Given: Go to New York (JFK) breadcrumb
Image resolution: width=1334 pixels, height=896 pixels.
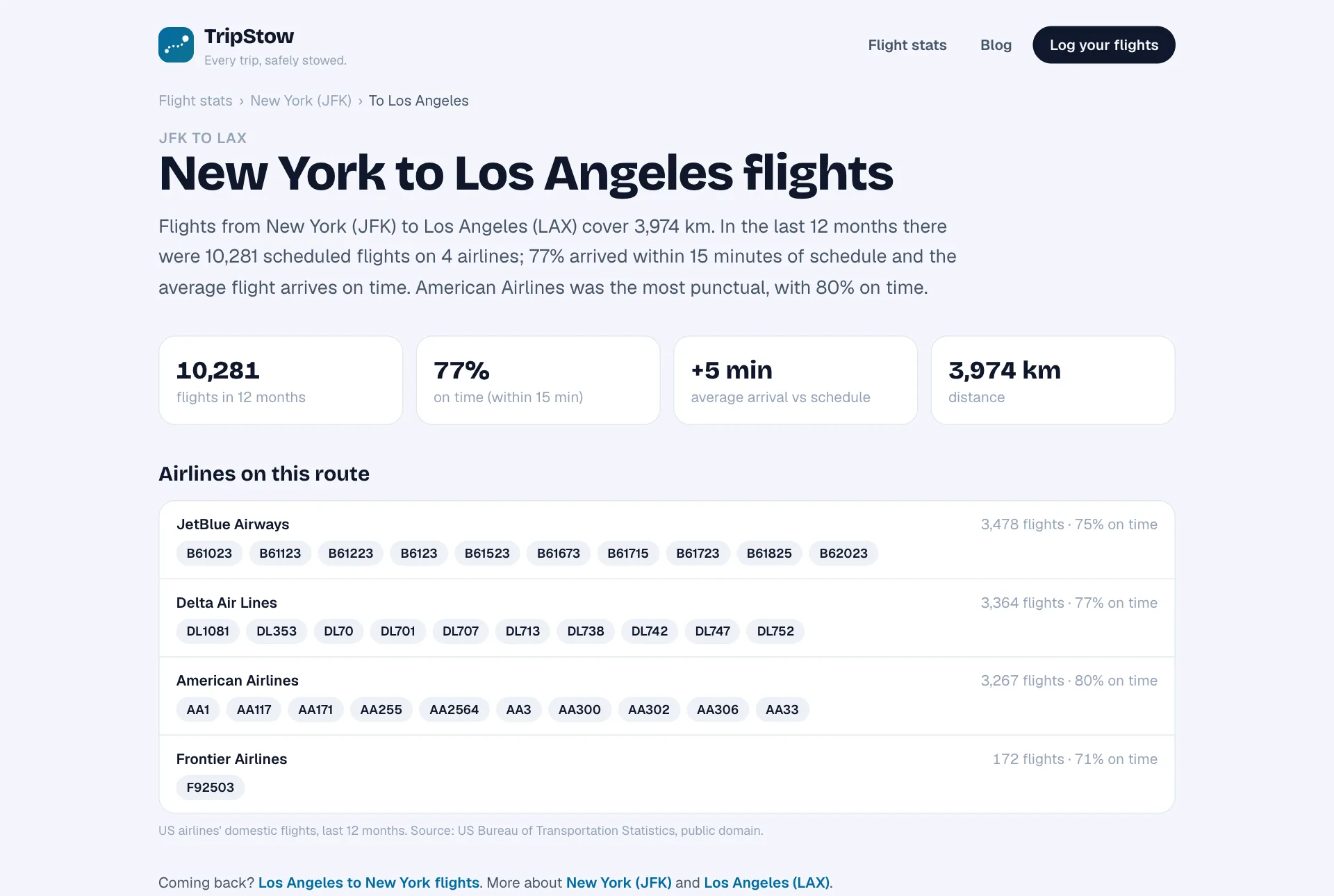Looking at the screenshot, I should tap(301, 101).
